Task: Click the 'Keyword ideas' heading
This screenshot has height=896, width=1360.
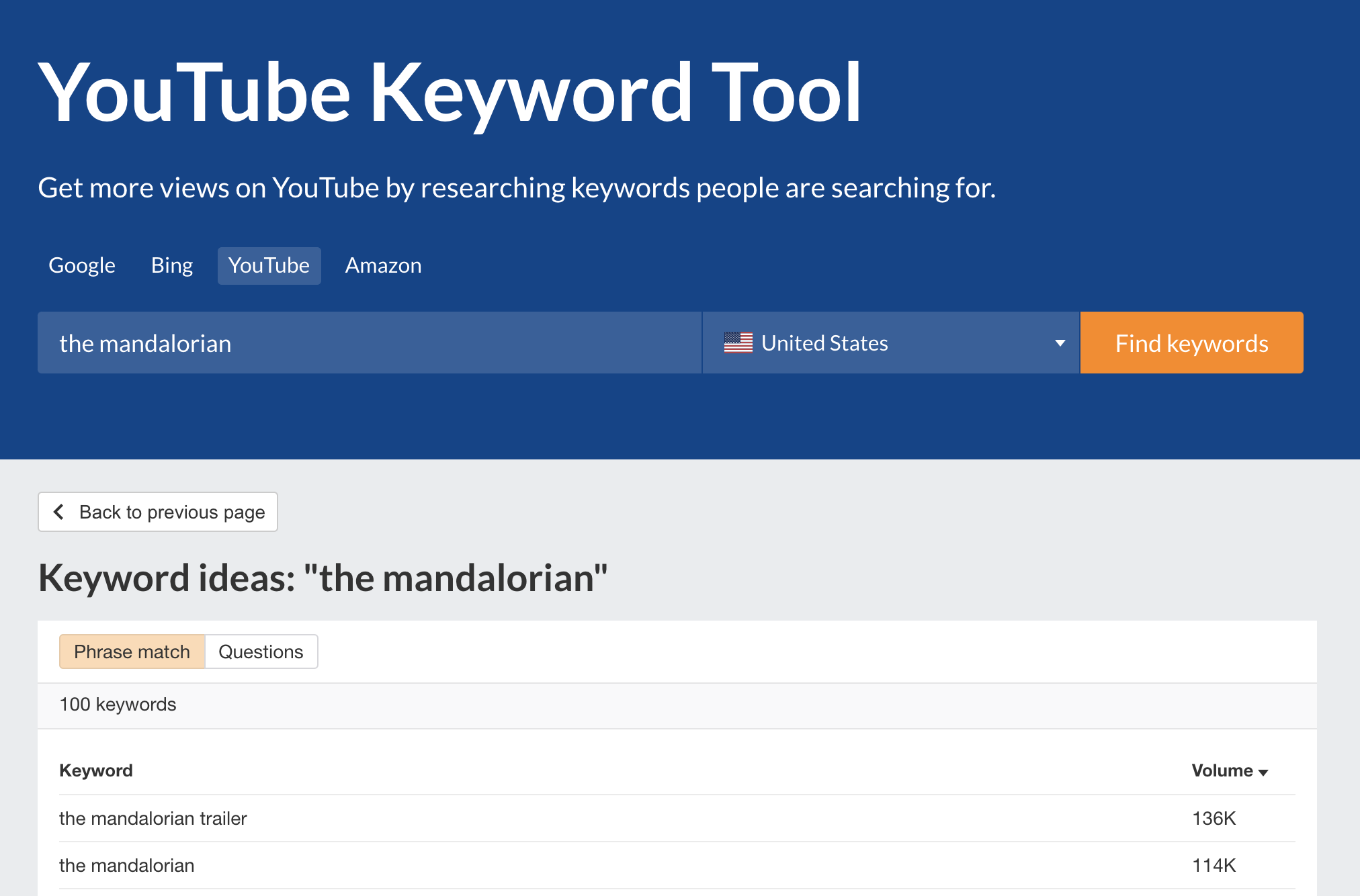Action: pos(323,578)
